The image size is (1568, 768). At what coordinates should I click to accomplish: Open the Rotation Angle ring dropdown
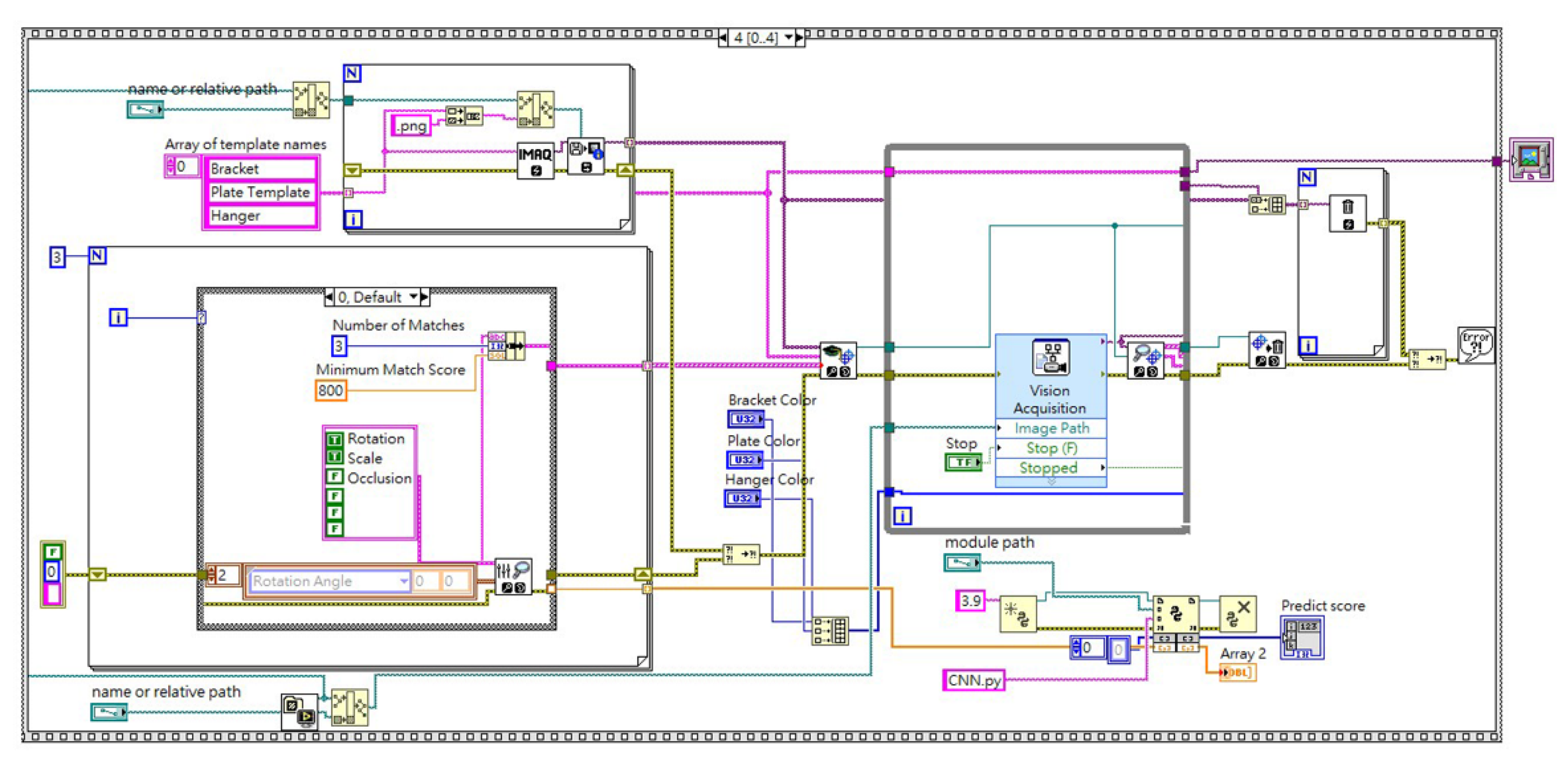pos(404,581)
